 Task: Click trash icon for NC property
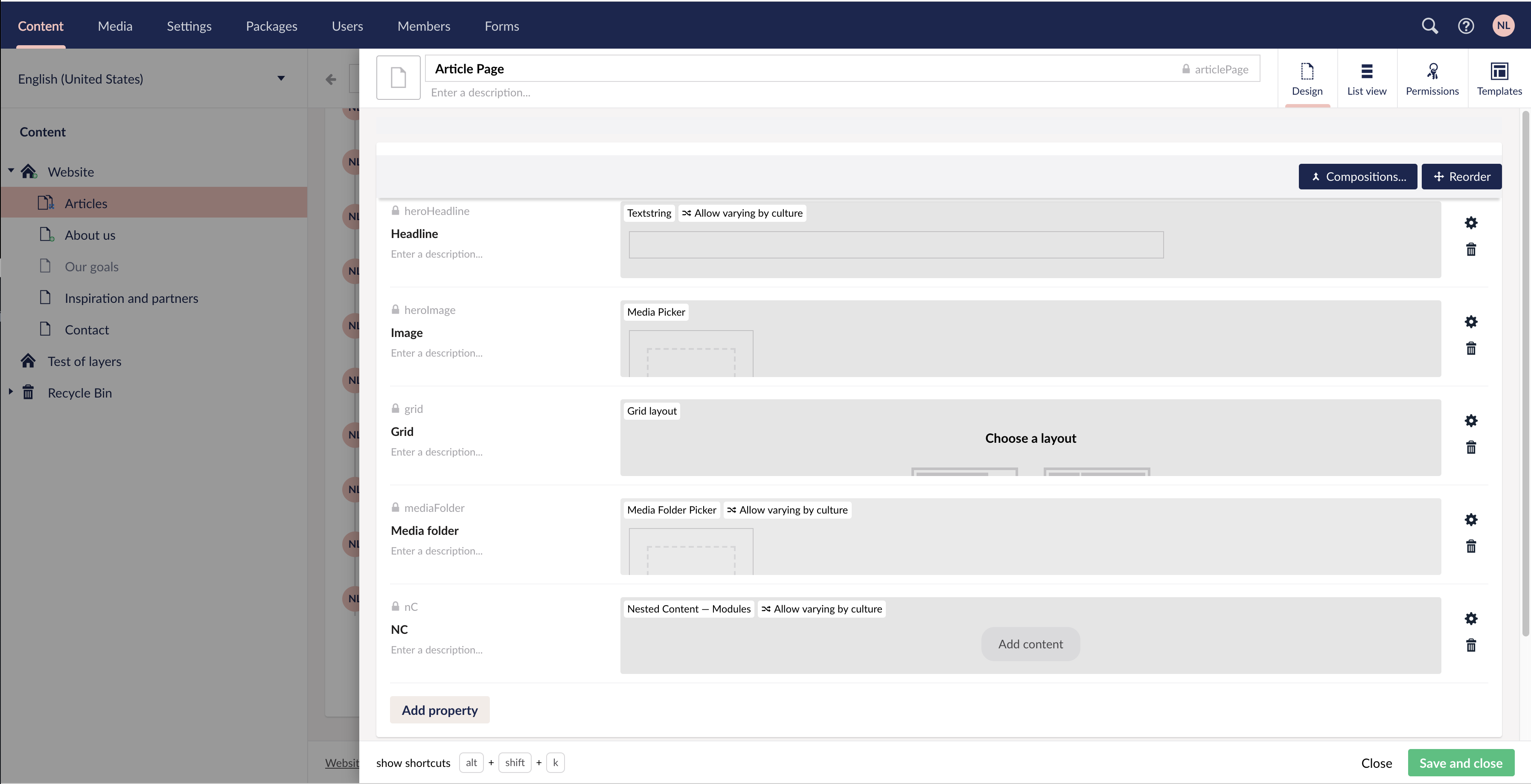click(x=1470, y=645)
